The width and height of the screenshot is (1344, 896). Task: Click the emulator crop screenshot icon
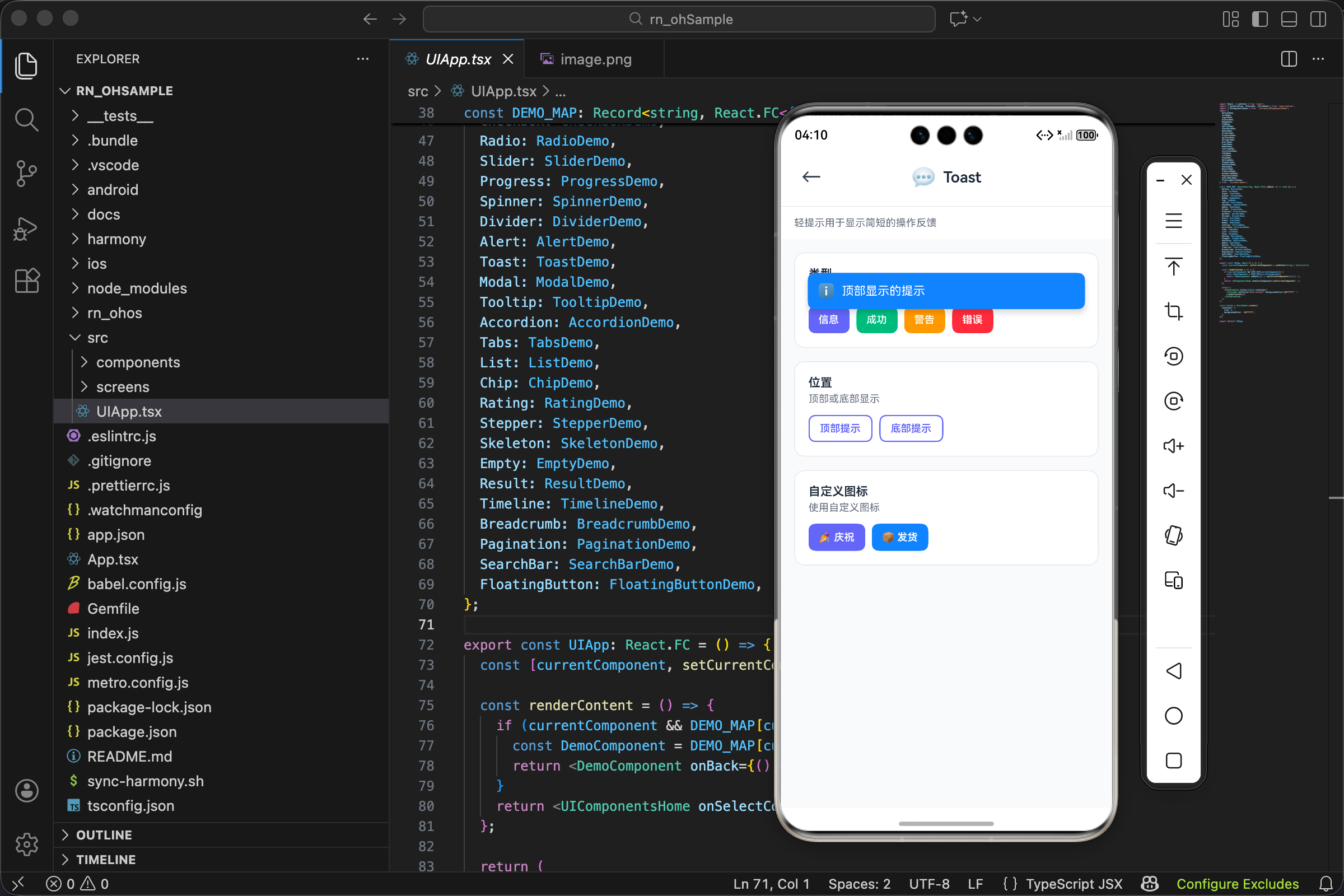[1173, 311]
